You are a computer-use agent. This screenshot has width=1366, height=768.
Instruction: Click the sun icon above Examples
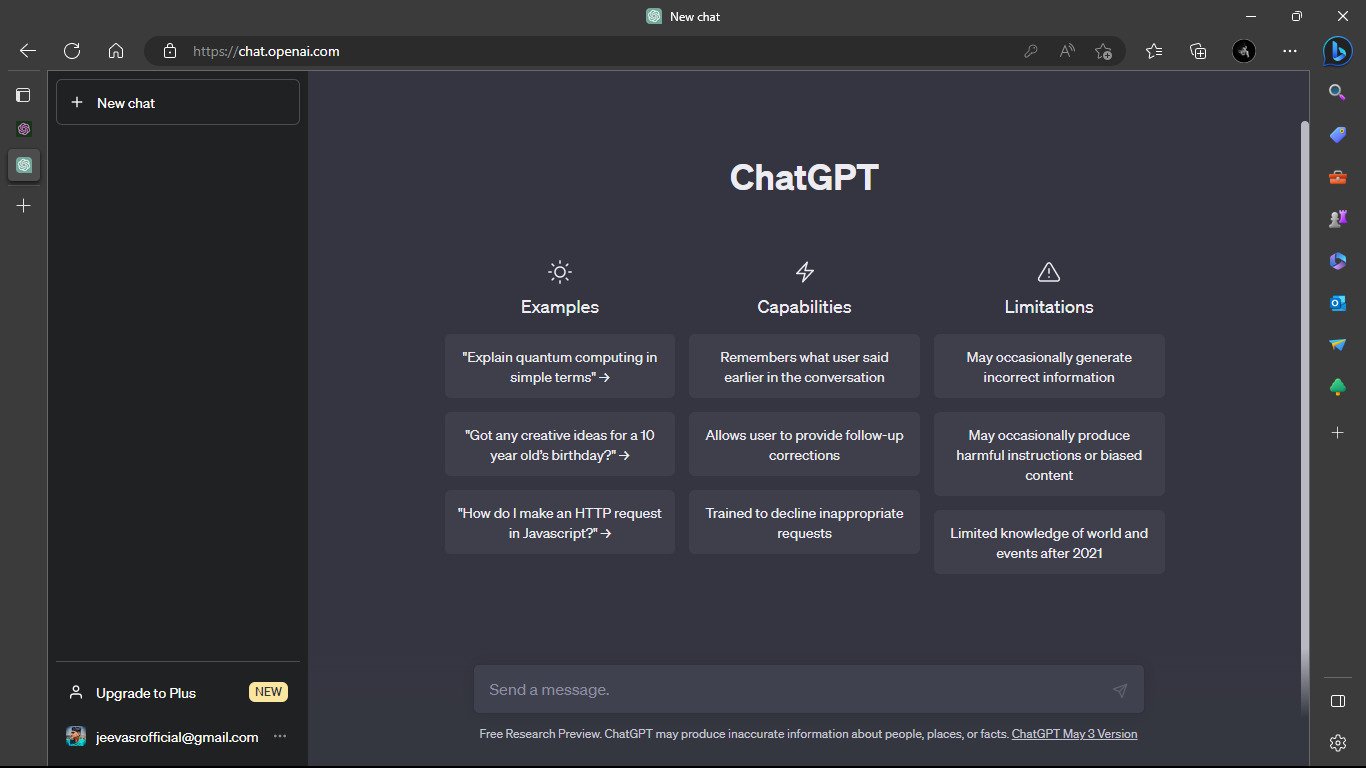click(560, 272)
